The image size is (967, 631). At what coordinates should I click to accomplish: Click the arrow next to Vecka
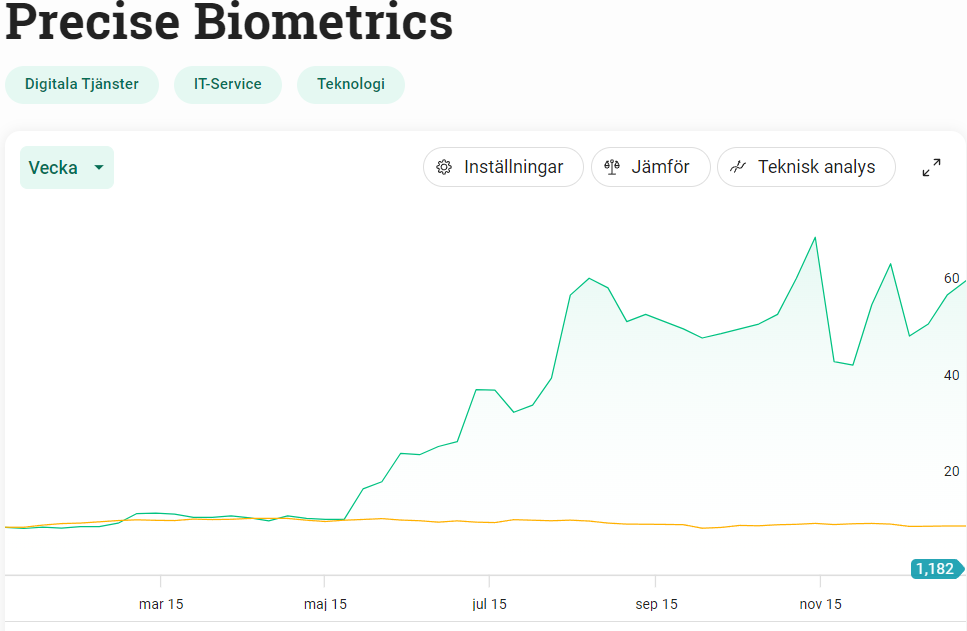[x=99, y=168]
